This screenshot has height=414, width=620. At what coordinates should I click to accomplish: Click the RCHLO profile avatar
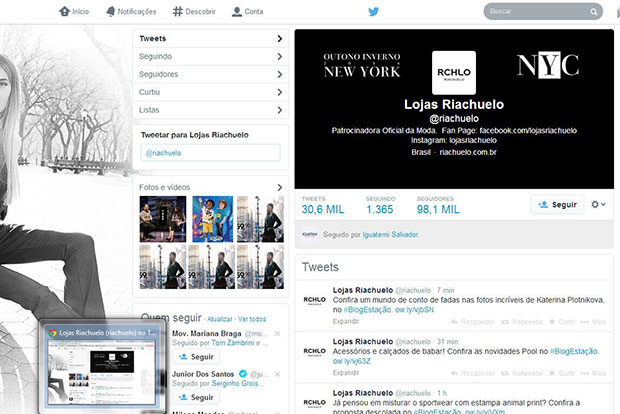(454, 73)
